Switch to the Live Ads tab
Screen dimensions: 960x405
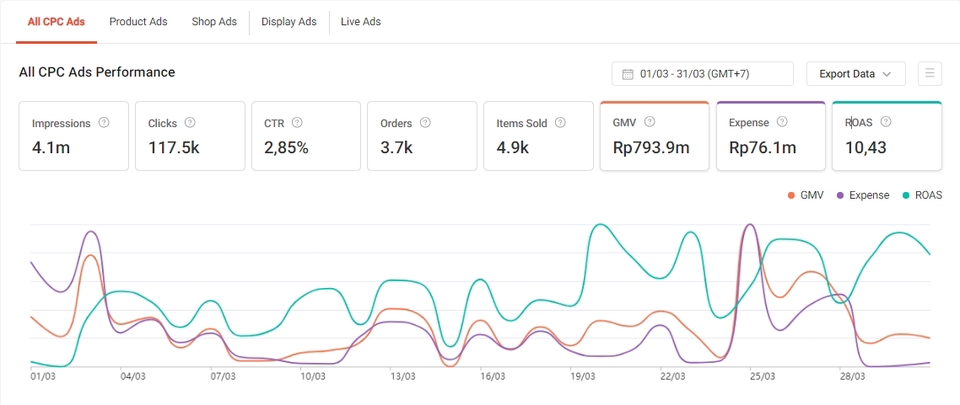(360, 21)
